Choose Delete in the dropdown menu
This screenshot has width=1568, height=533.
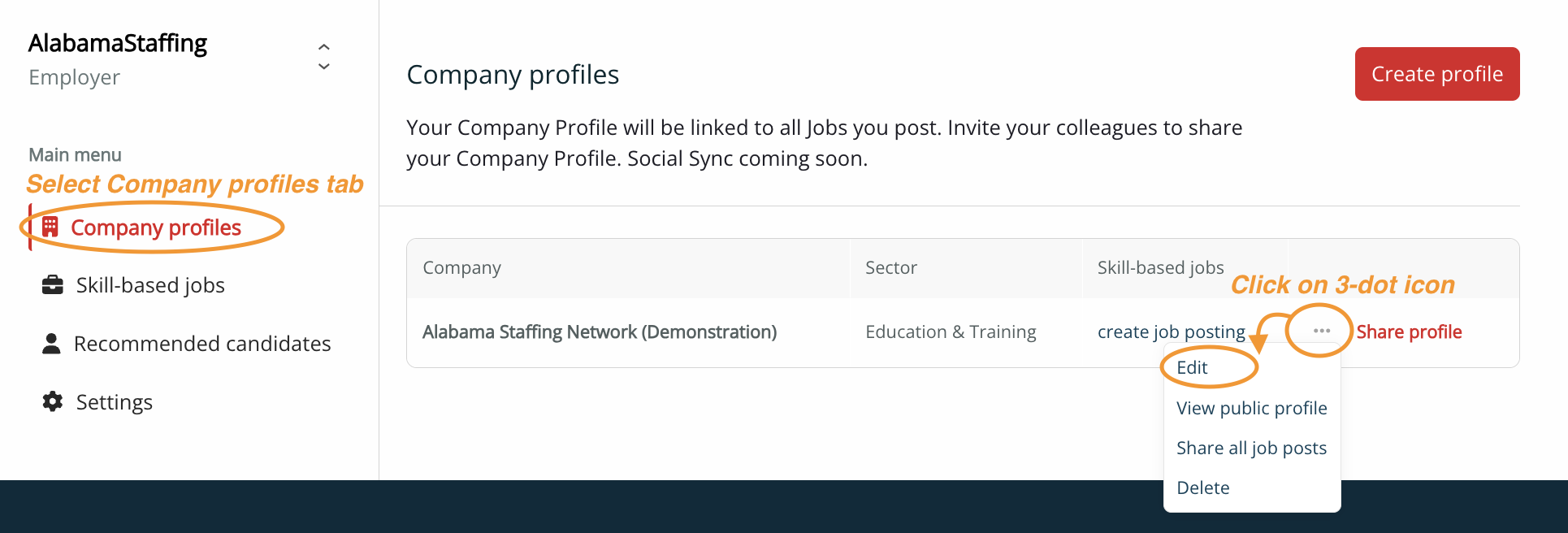coord(1202,487)
